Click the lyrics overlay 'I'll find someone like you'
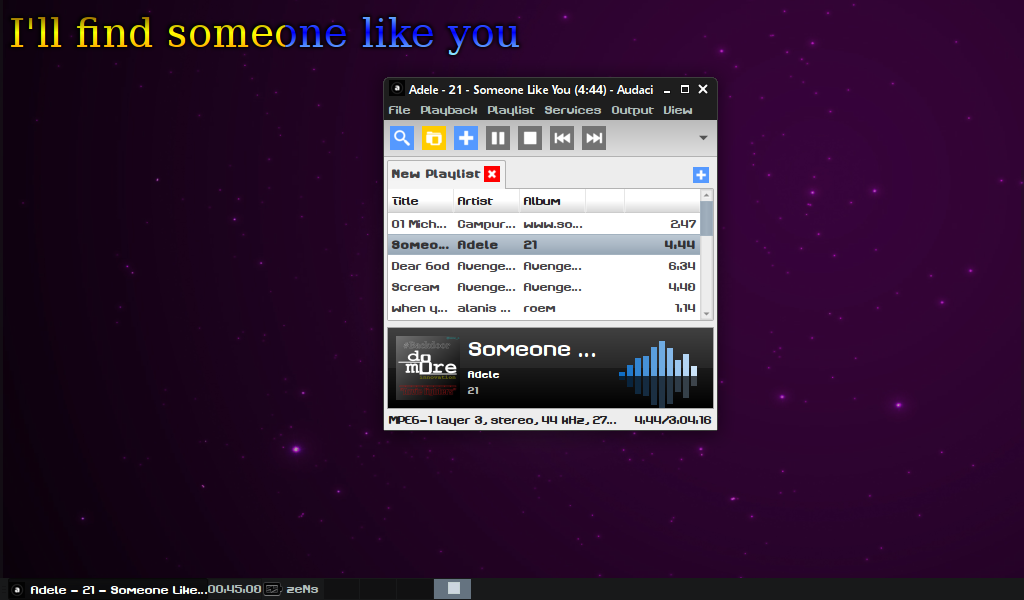 point(264,33)
